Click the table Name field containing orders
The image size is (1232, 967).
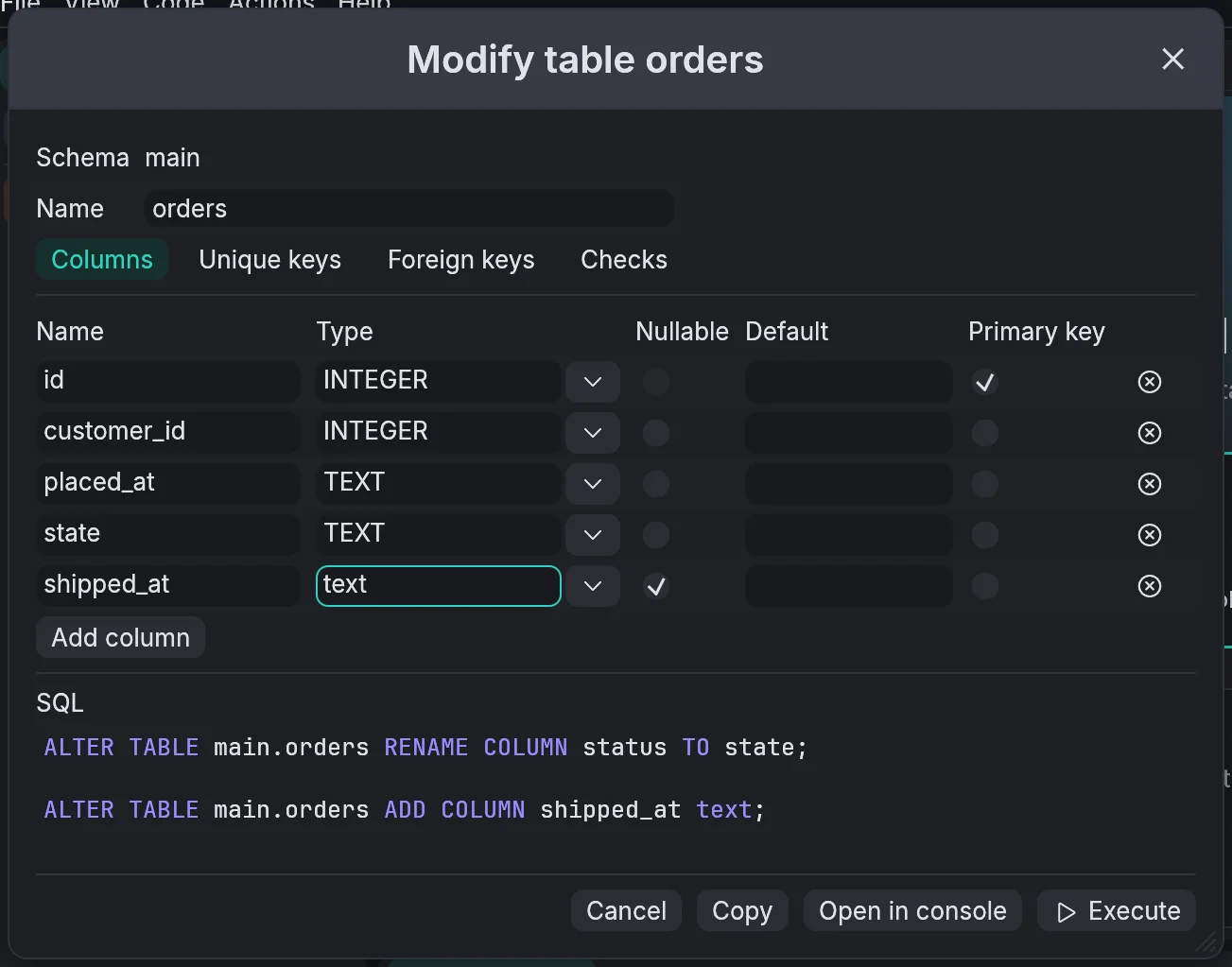pyautogui.click(x=409, y=209)
